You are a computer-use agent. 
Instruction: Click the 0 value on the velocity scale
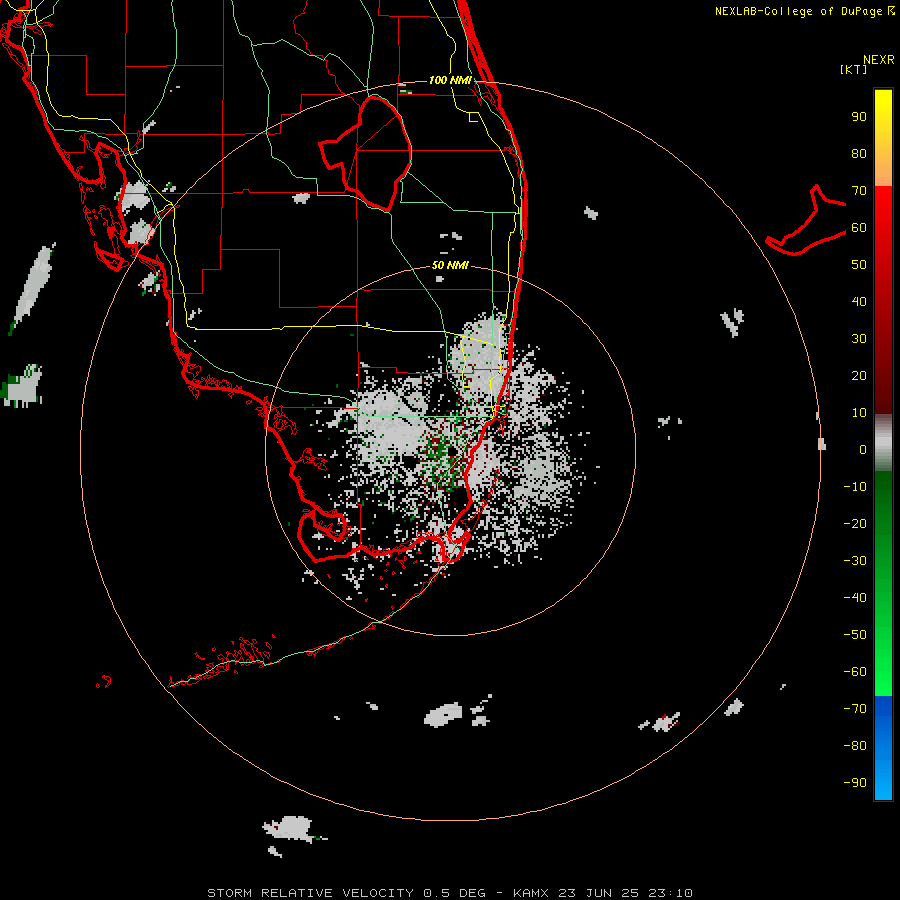coord(863,450)
